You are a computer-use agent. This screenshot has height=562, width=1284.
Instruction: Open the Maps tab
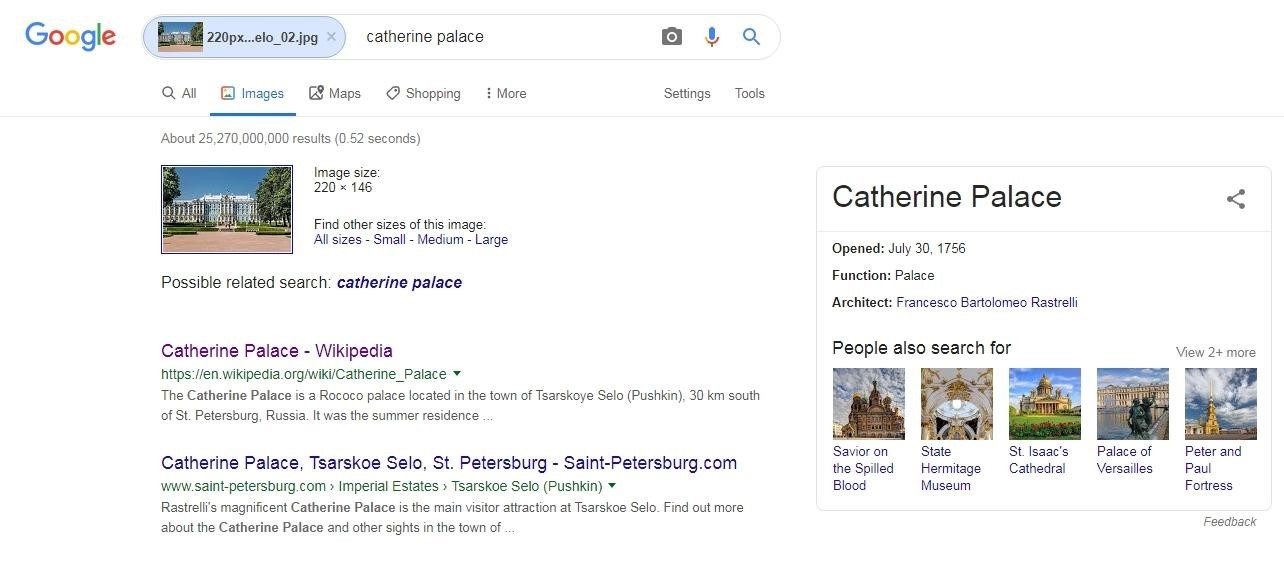pos(335,93)
